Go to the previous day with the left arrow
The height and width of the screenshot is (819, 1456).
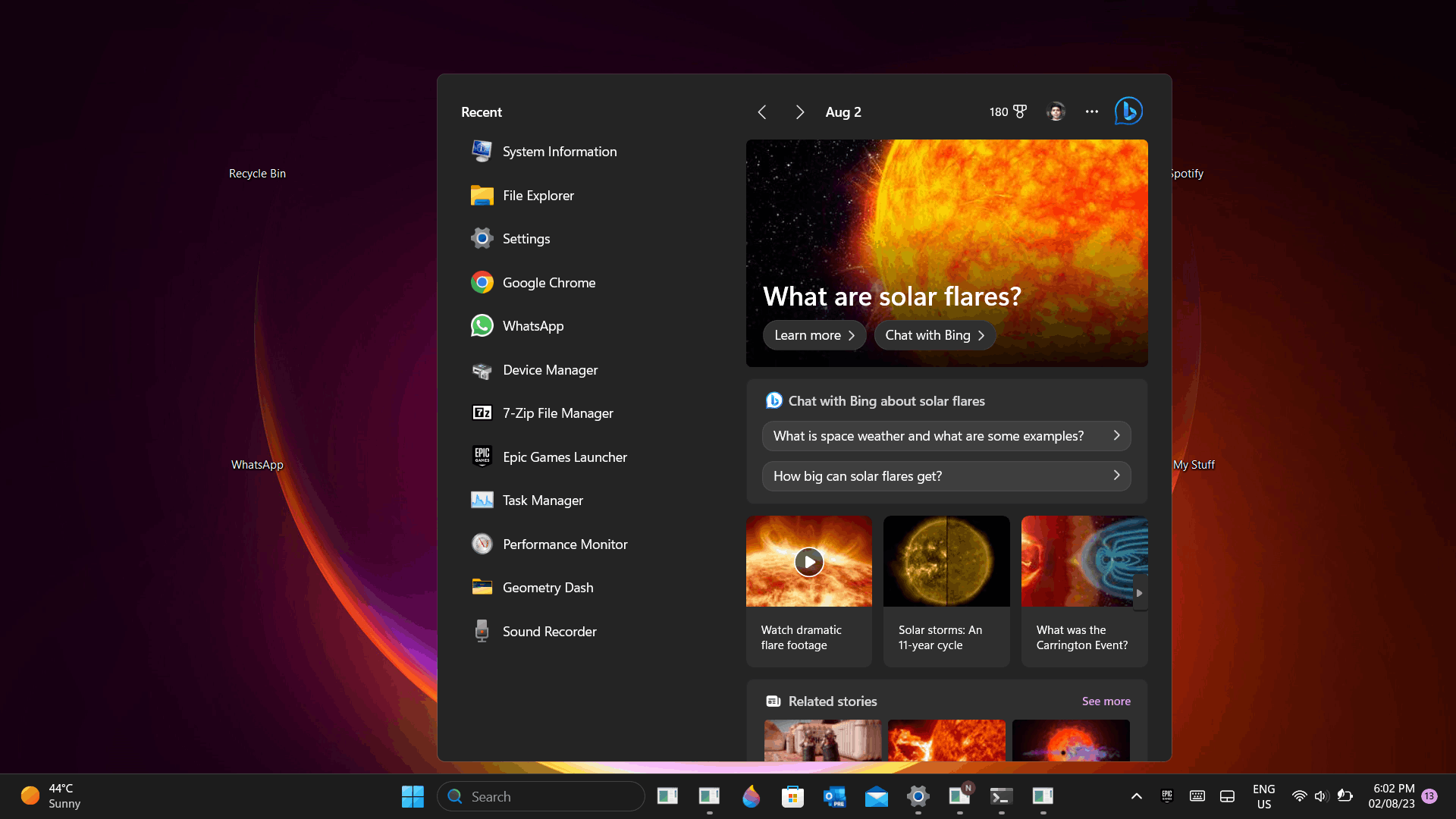click(x=762, y=112)
